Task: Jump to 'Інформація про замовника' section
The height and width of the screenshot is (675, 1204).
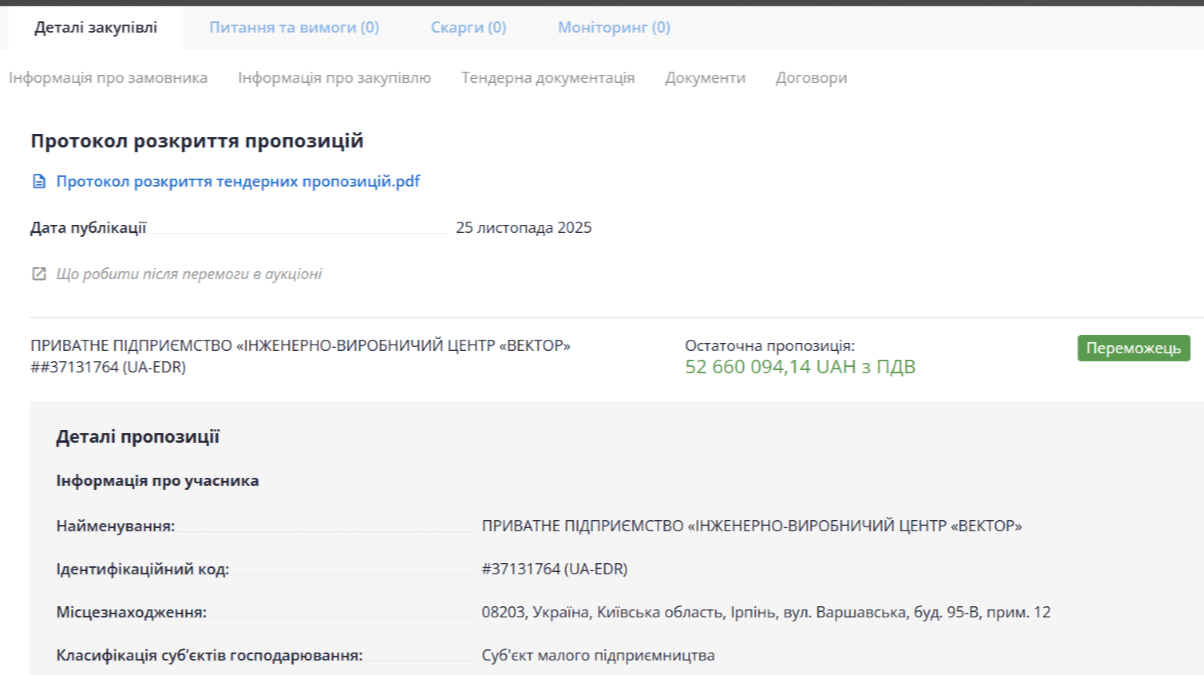Action: [x=108, y=78]
